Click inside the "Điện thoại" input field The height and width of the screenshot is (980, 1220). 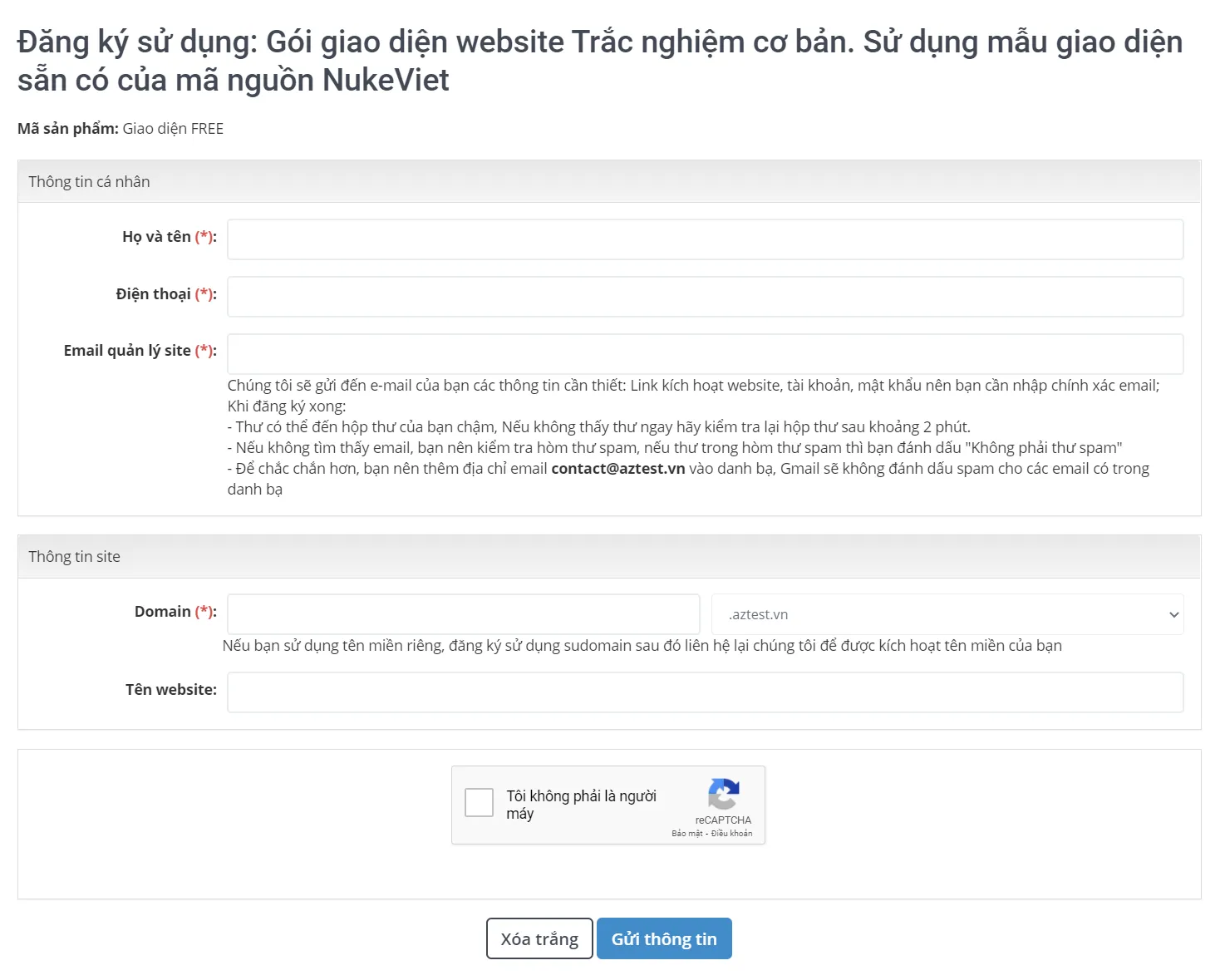(705, 296)
